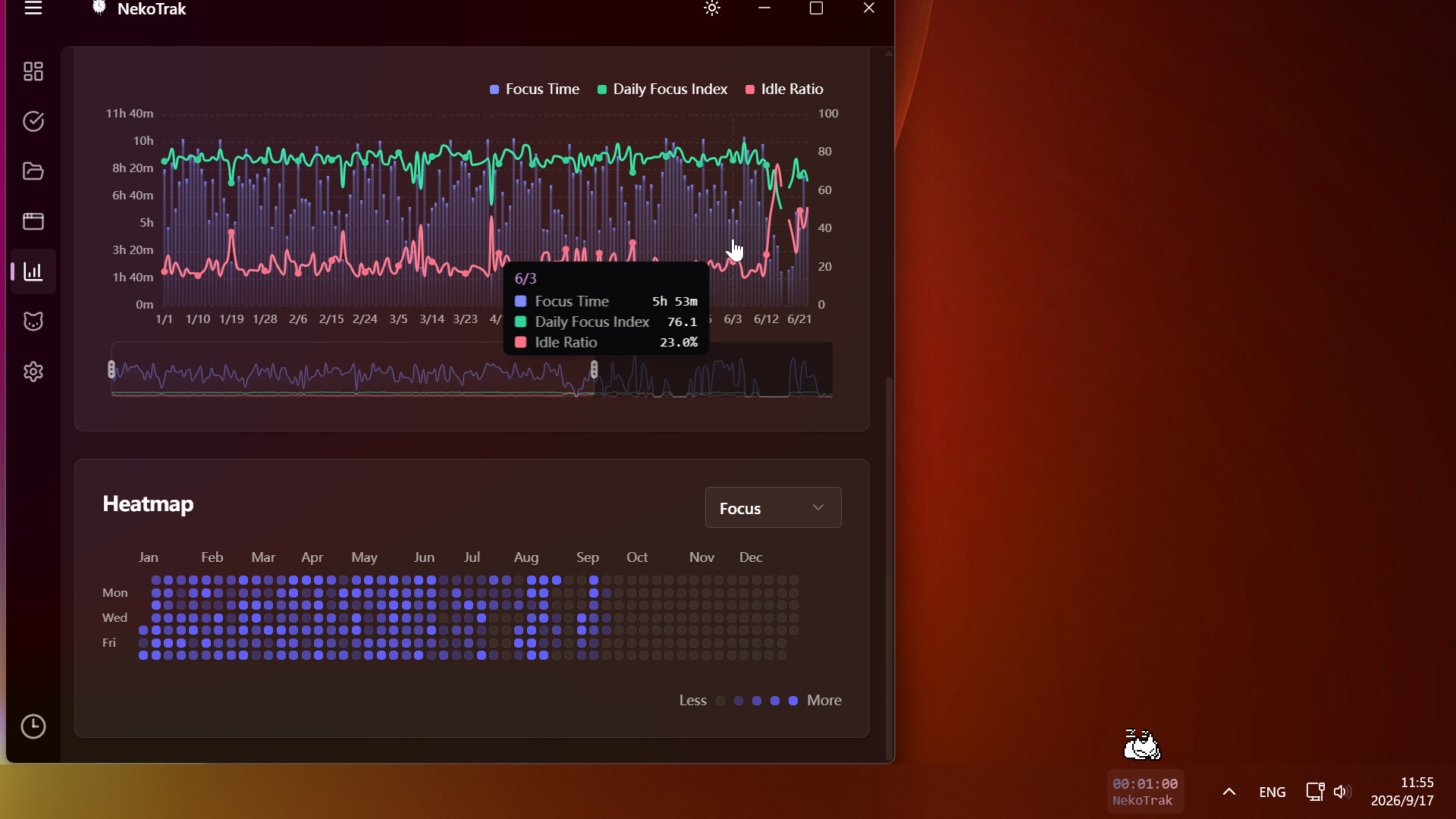Image resolution: width=1456 pixels, height=819 pixels.
Task: Open the network tray icon
Action: (x=1315, y=792)
